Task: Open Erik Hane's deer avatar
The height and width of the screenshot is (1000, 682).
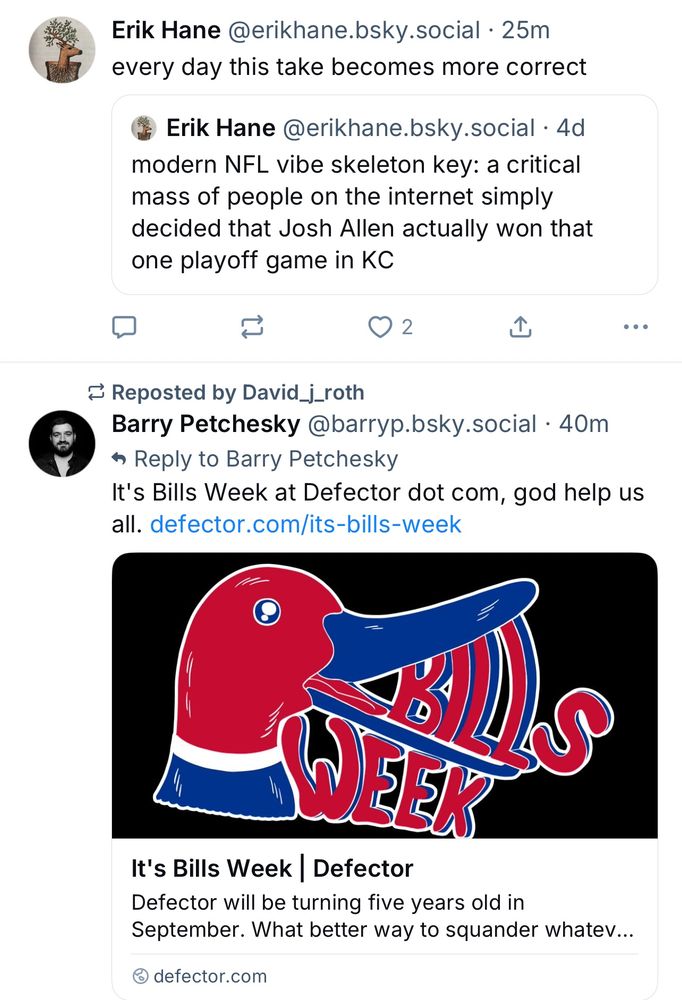Action: (62, 50)
